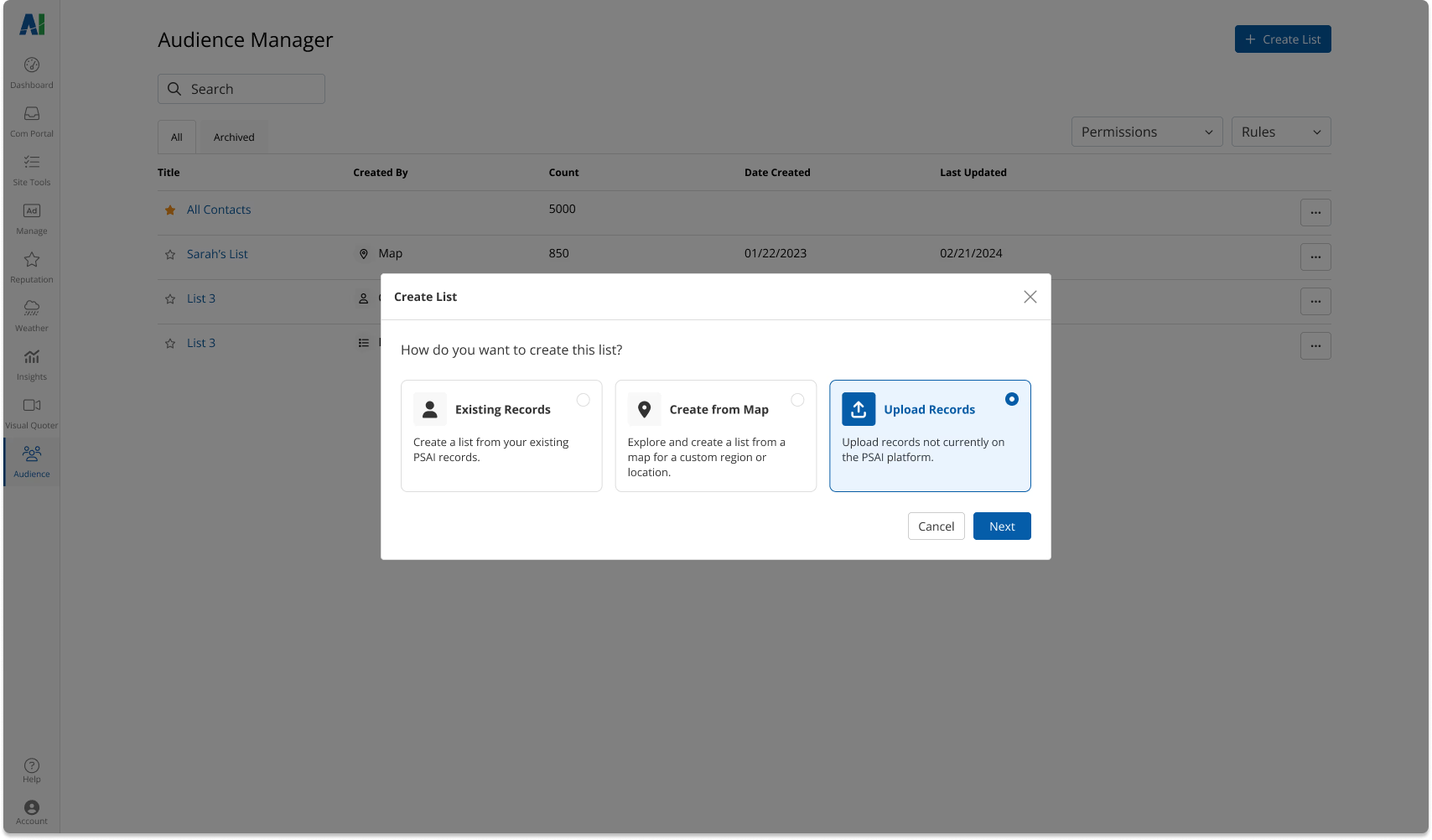Viewport: 1432px width, 840px height.
Task: Expand the Permissions dropdown
Action: point(1146,132)
